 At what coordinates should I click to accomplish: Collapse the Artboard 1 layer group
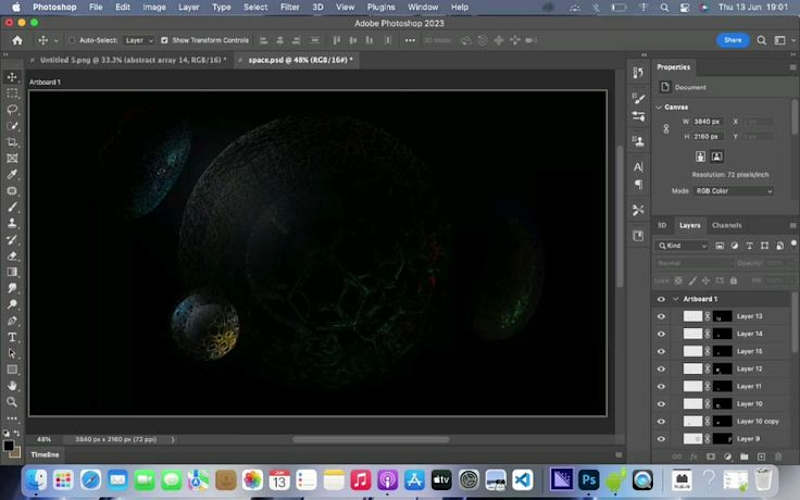[676, 299]
